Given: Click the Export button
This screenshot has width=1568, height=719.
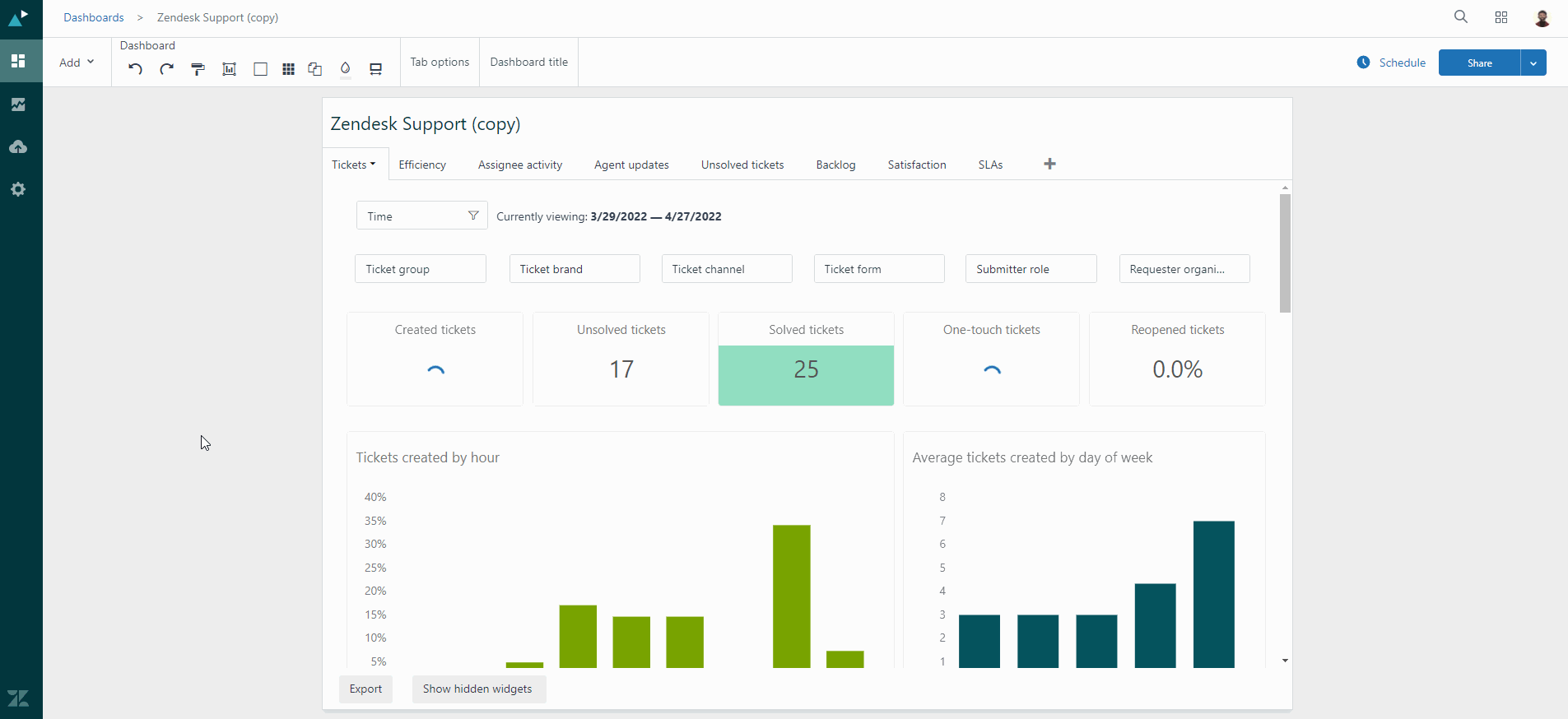Looking at the screenshot, I should click(x=365, y=689).
